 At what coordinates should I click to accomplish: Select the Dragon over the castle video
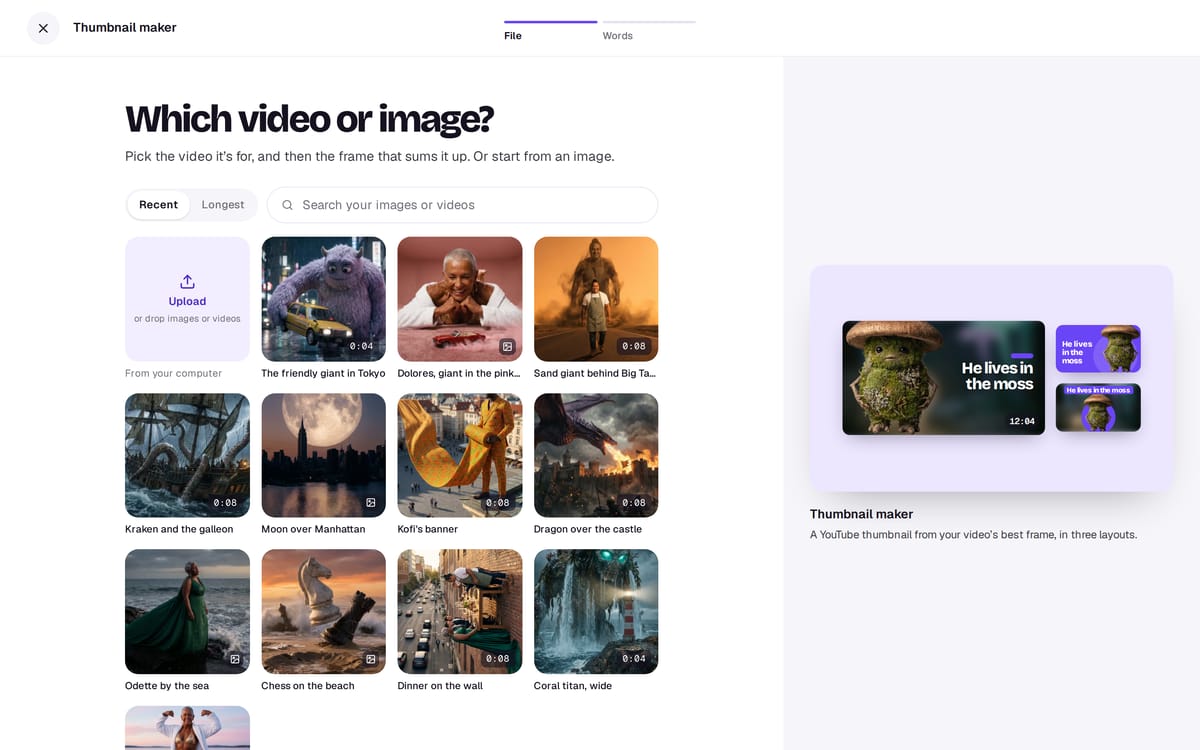point(596,455)
